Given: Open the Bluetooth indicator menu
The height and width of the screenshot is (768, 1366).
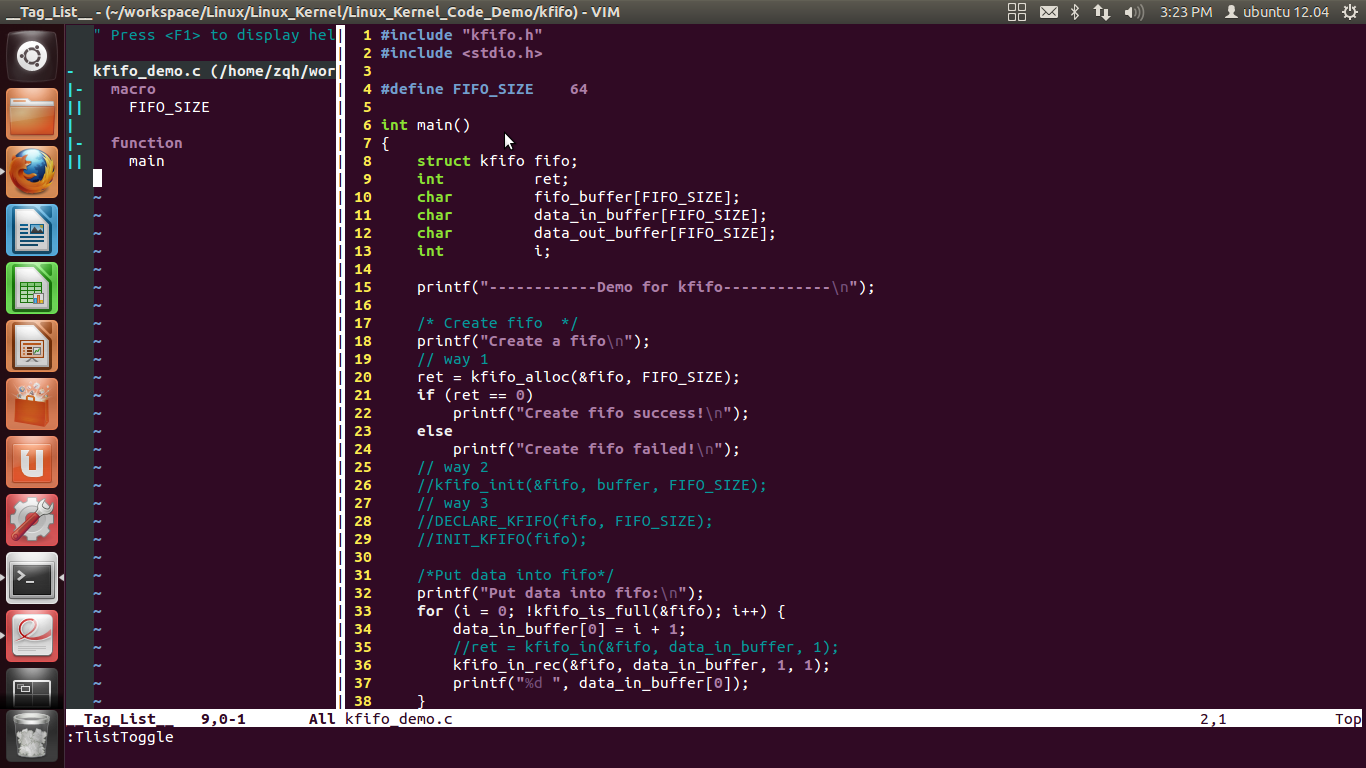Looking at the screenshot, I should pos(1076,12).
